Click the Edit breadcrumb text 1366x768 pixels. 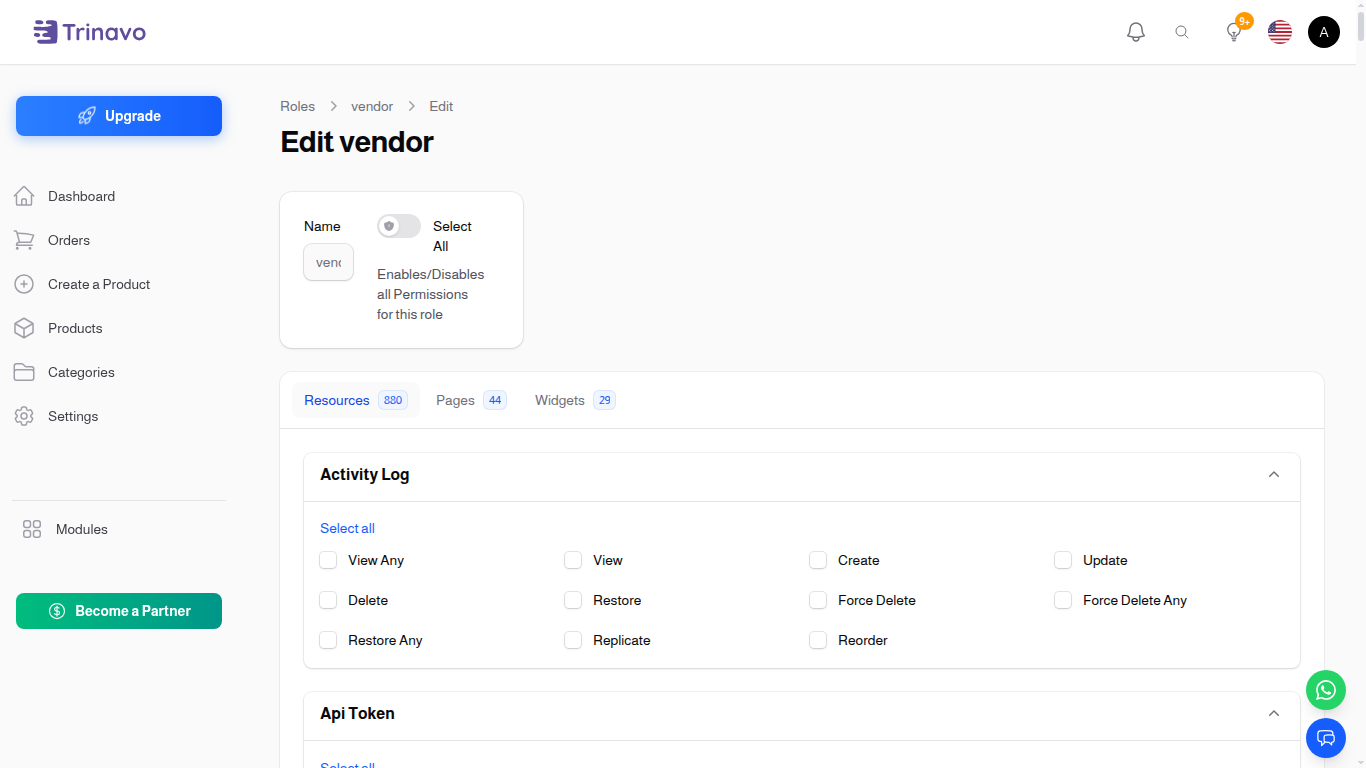(441, 106)
